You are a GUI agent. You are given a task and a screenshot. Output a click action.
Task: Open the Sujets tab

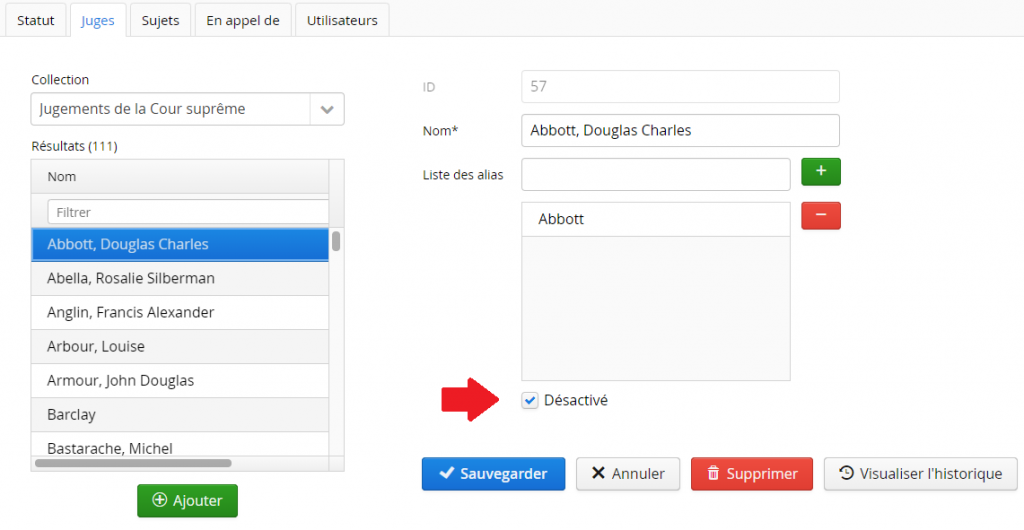(x=160, y=20)
